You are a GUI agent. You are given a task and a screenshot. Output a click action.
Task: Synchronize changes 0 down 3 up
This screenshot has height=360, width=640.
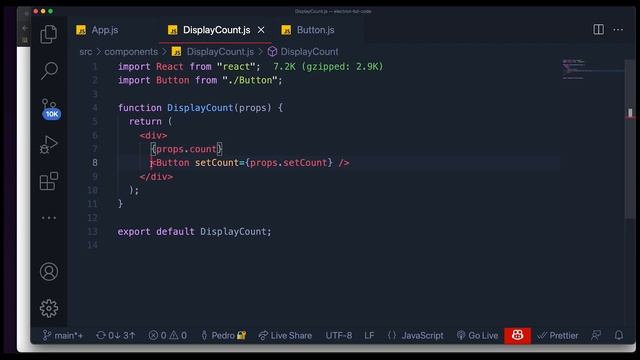click(116, 336)
